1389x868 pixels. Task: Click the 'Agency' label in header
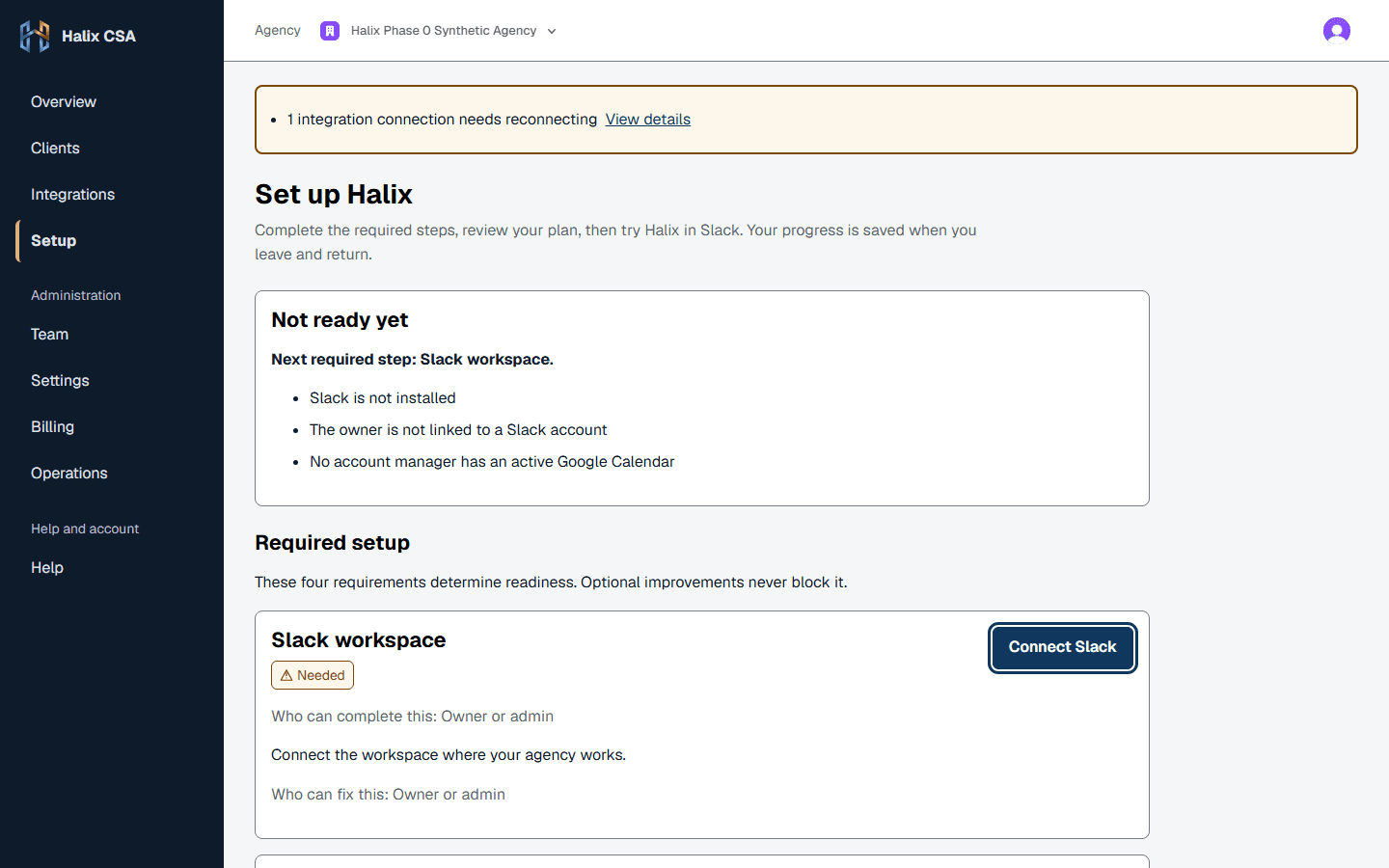click(278, 31)
